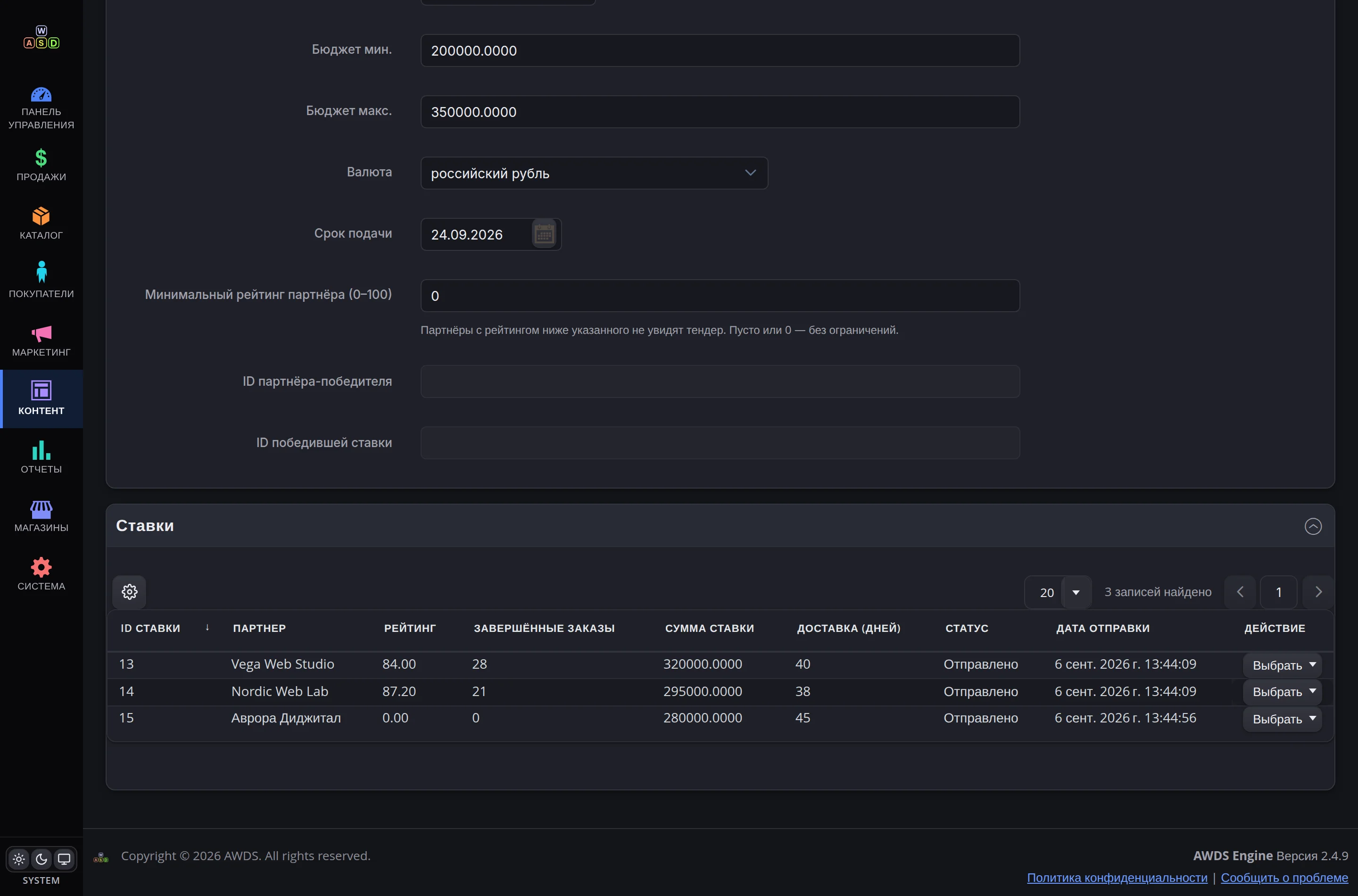Viewport: 1358px width, 896px height.
Task: Click the ID партнёра-победителя field
Action: 720,381
